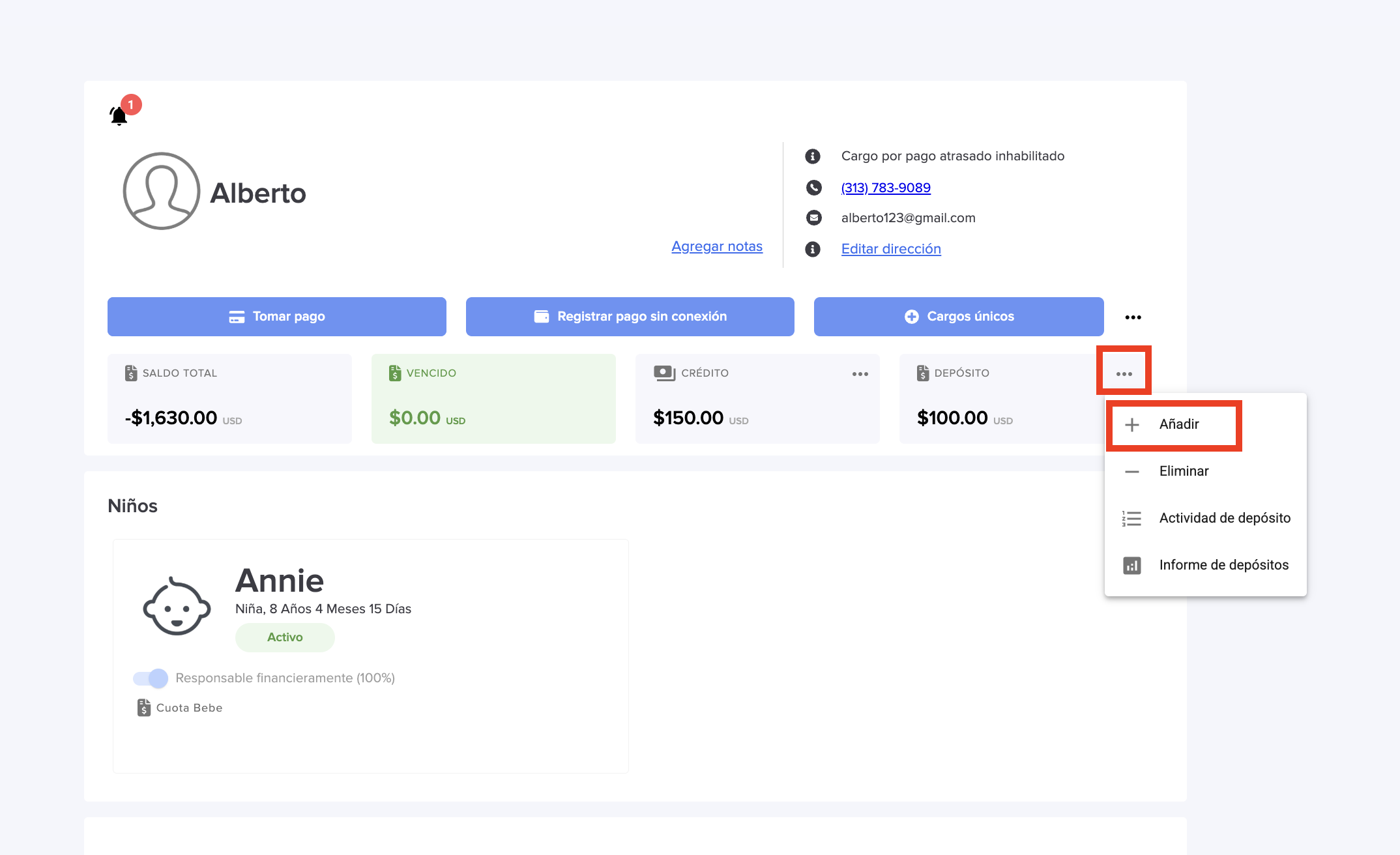The image size is (1400, 855).
Task: Open the three-dot menu on Crédito card
Action: tap(860, 373)
